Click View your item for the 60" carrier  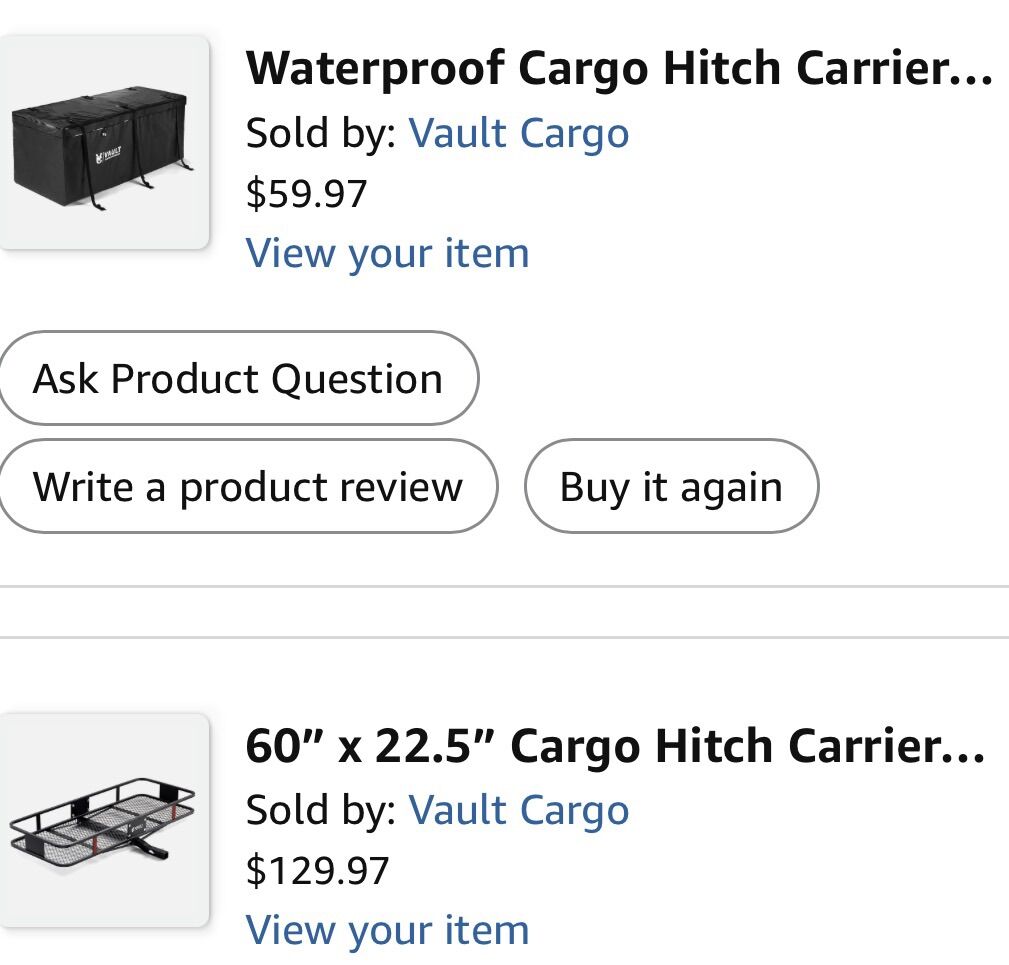388,929
